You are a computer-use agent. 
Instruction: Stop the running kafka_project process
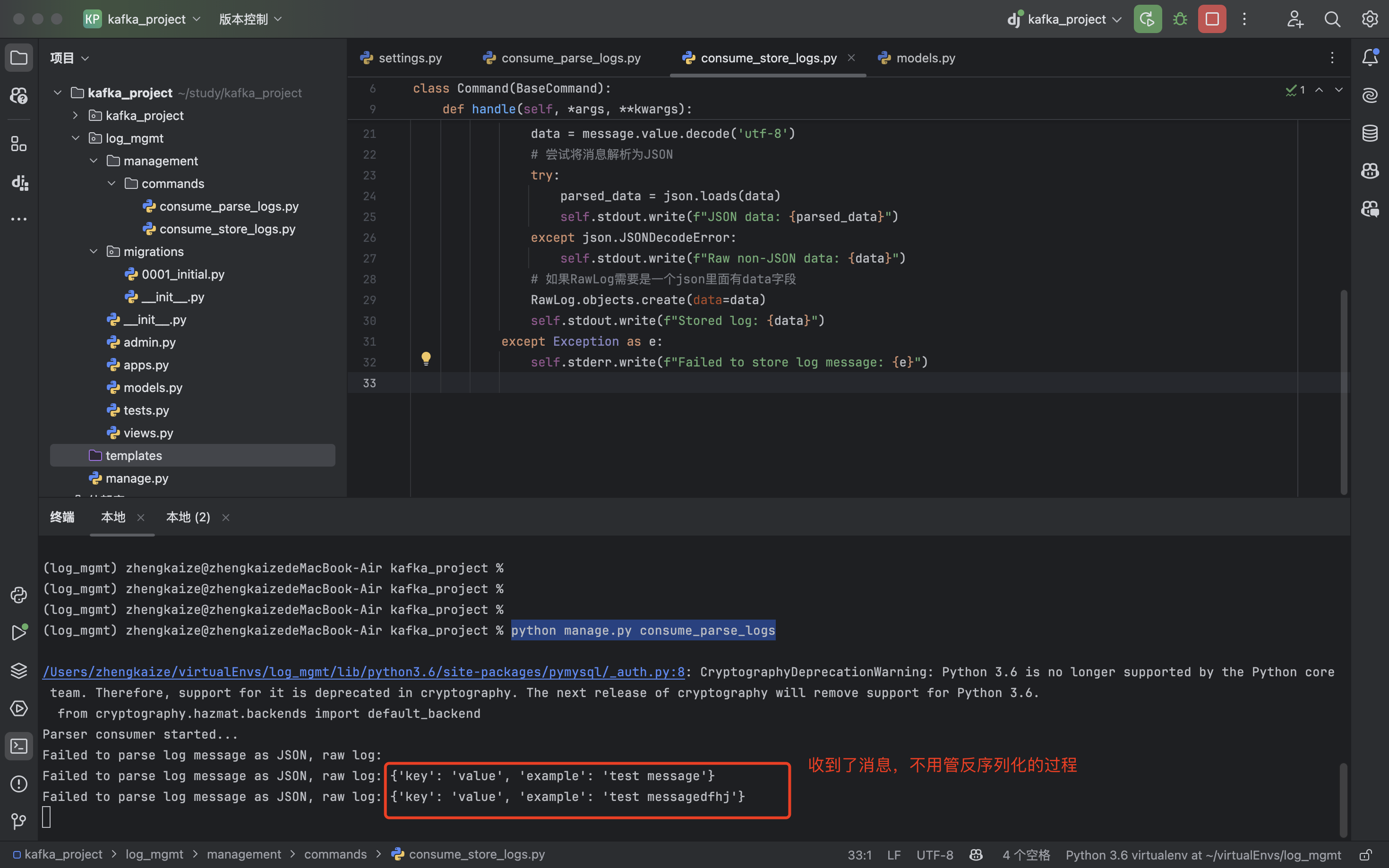pyautogui.click(x=1211, y=19)
